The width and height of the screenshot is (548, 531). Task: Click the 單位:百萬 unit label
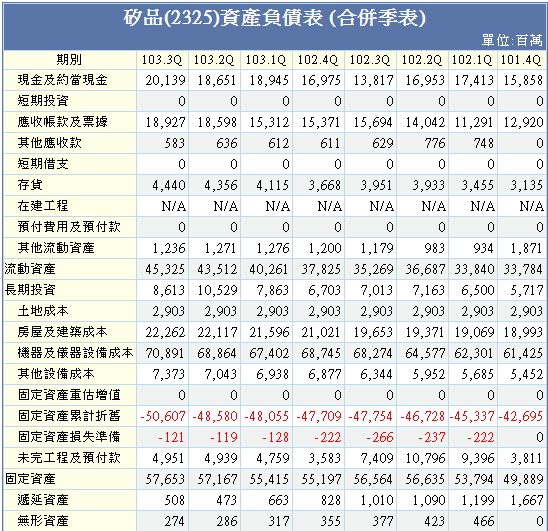tap(512, 40)
